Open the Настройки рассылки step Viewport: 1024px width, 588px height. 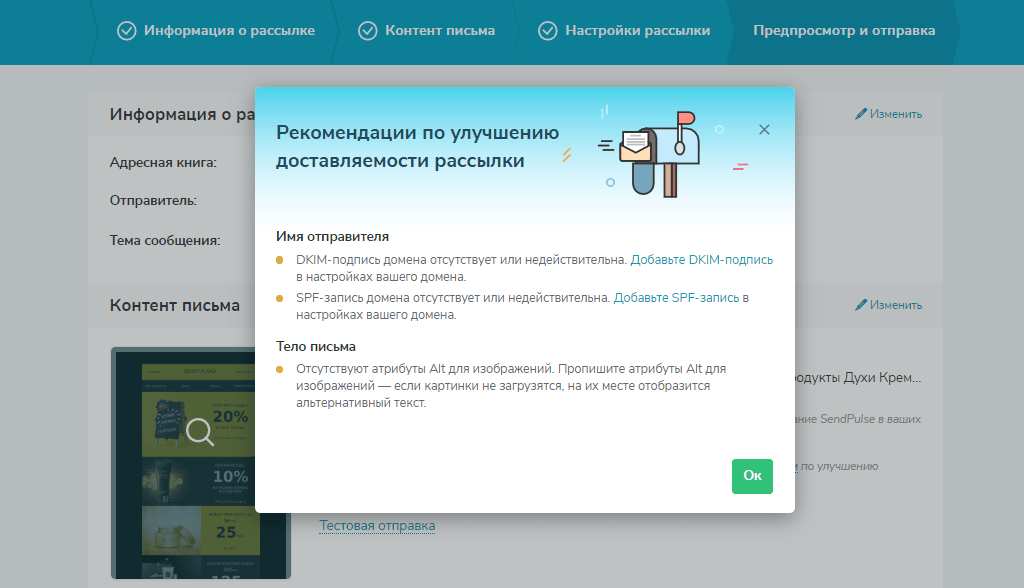tap(636, 31)
